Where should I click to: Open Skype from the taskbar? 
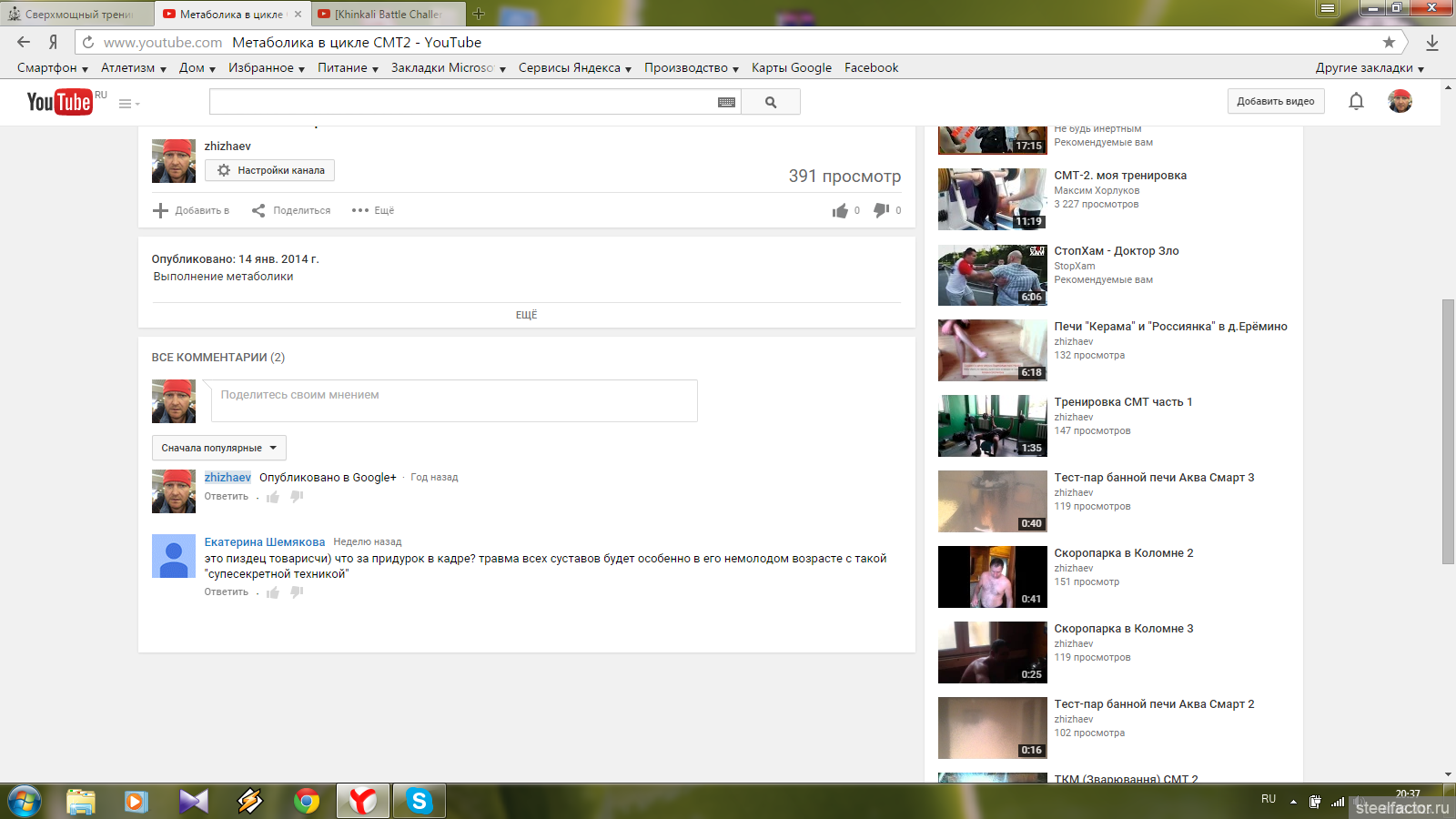(x=419, y=801)
